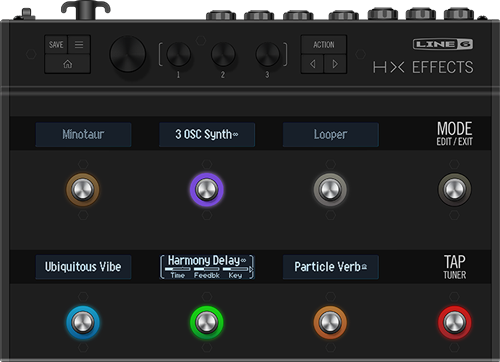500x362 pixels.
Task: Select the Looper effect label
Action: [x=331, y=135]
